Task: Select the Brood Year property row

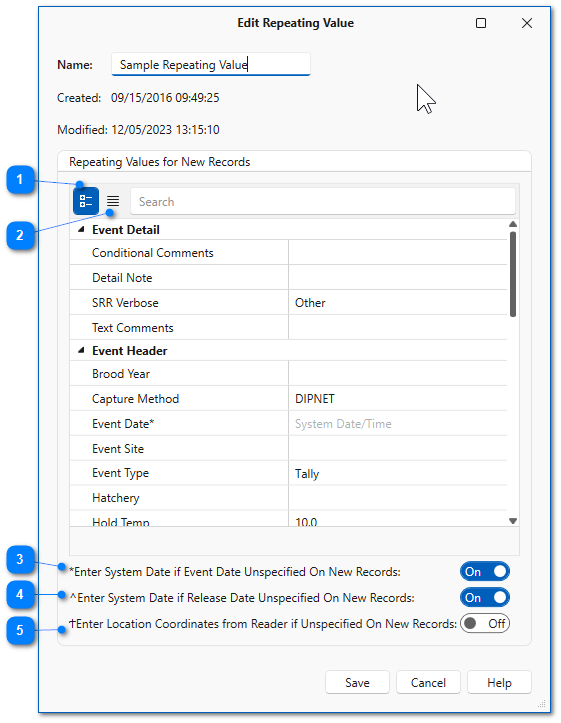Action: (x=288, y=374)
